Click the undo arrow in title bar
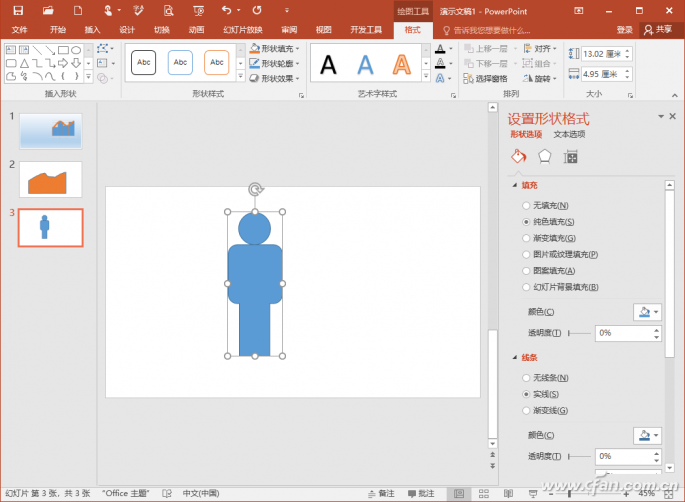This screenshot has height=502, width=685. coord(227,10)
